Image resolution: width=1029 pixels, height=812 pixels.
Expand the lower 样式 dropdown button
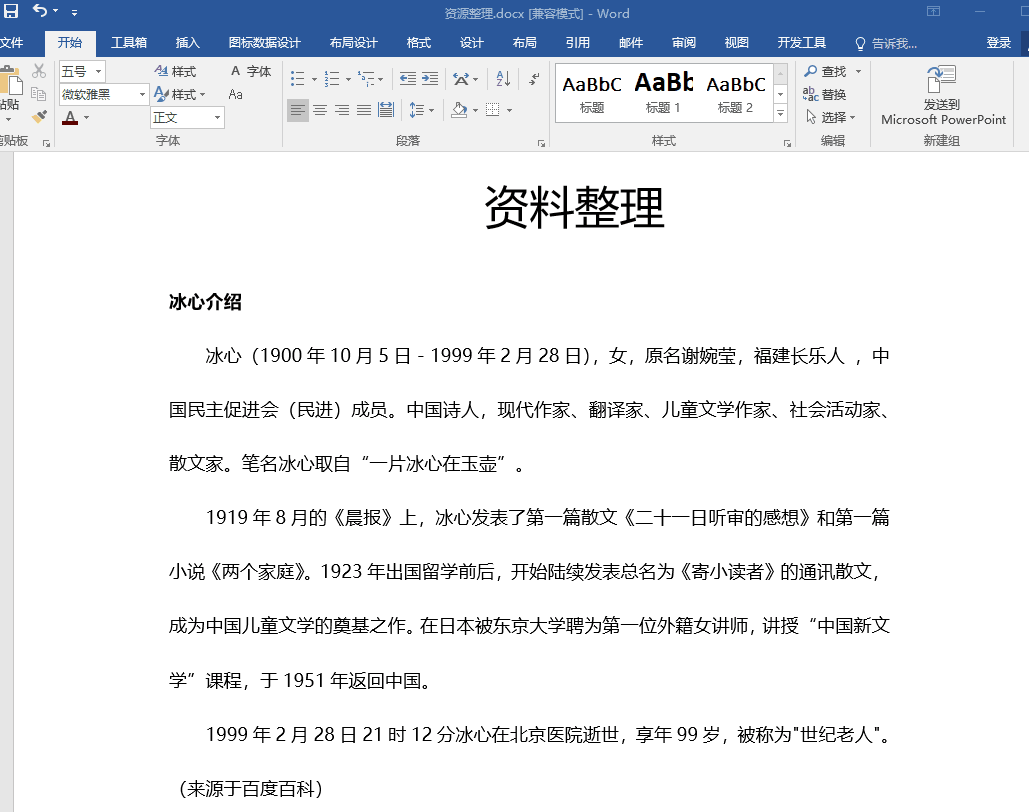click(180, 95)
